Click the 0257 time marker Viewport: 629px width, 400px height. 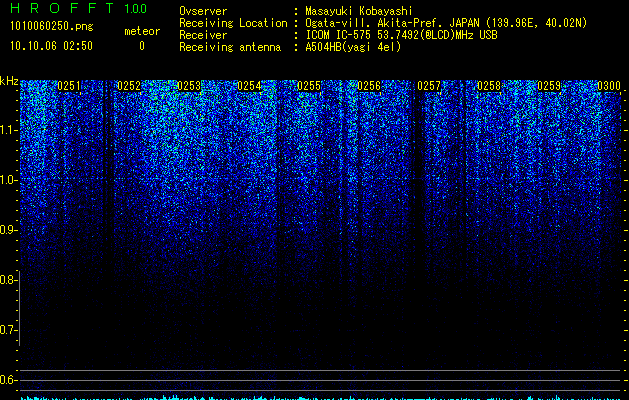click(x=429, y=86)
